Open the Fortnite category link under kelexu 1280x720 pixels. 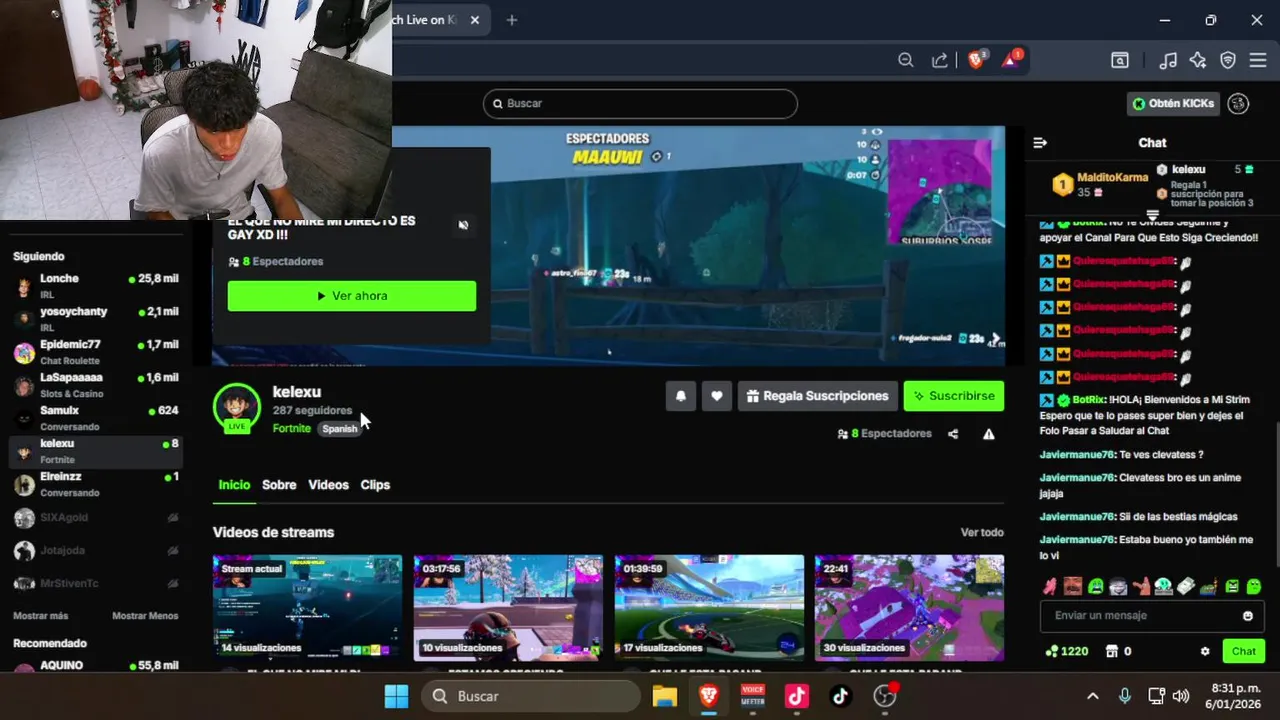coord(292,429)
